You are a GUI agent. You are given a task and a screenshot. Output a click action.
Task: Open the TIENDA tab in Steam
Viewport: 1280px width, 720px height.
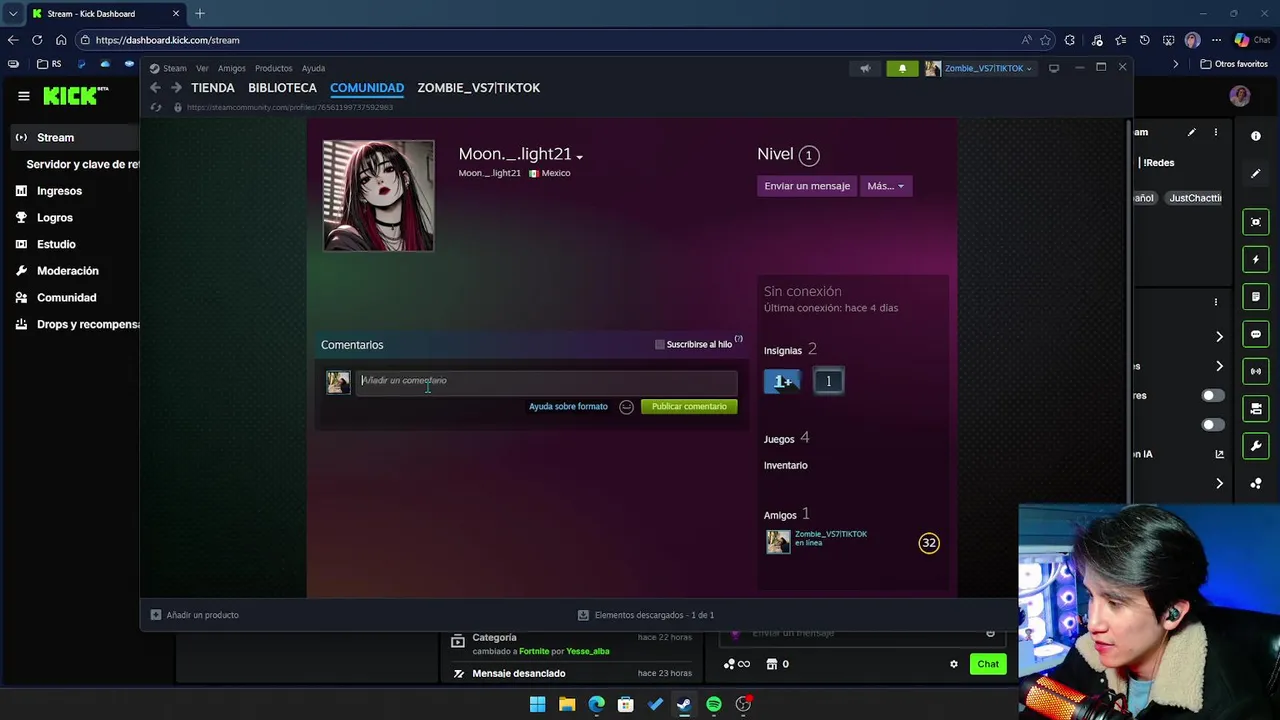(213, 88)
